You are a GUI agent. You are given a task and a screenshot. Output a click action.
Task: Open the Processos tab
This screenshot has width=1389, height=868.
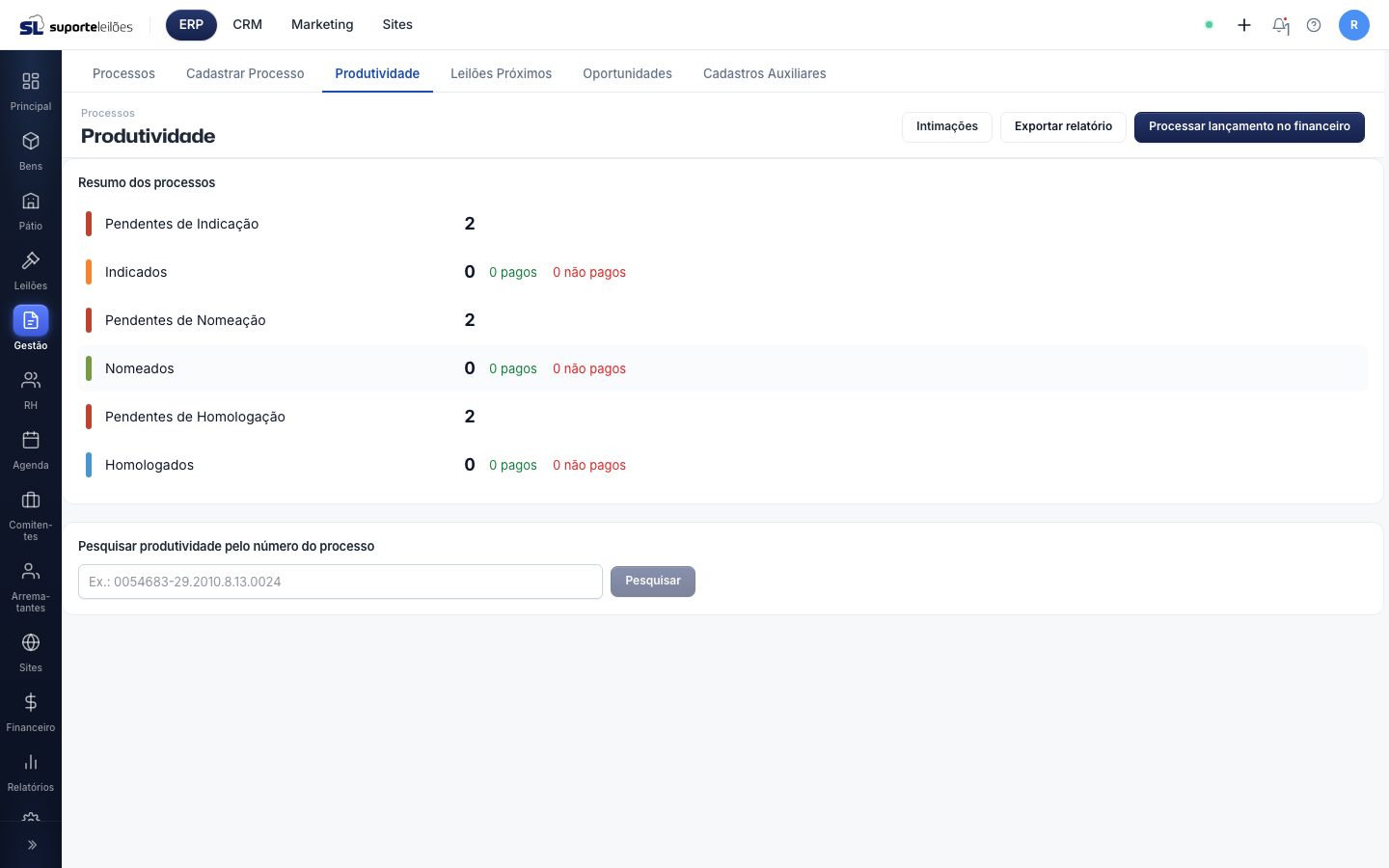(x=123, y=73)
